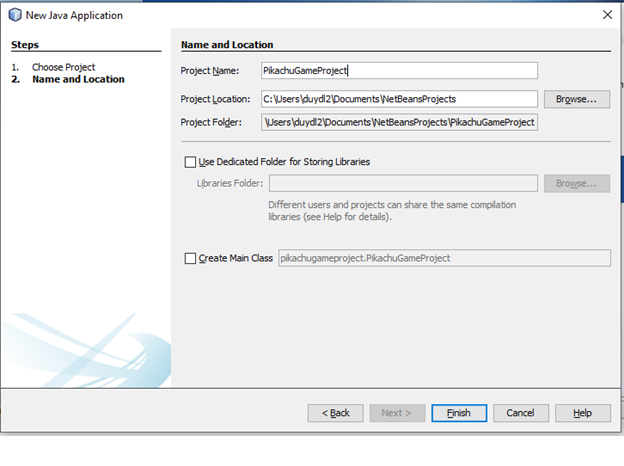The height and width of the screenshot is (466, 624).
Task: Browse for the Project Location
Action: 576,99
